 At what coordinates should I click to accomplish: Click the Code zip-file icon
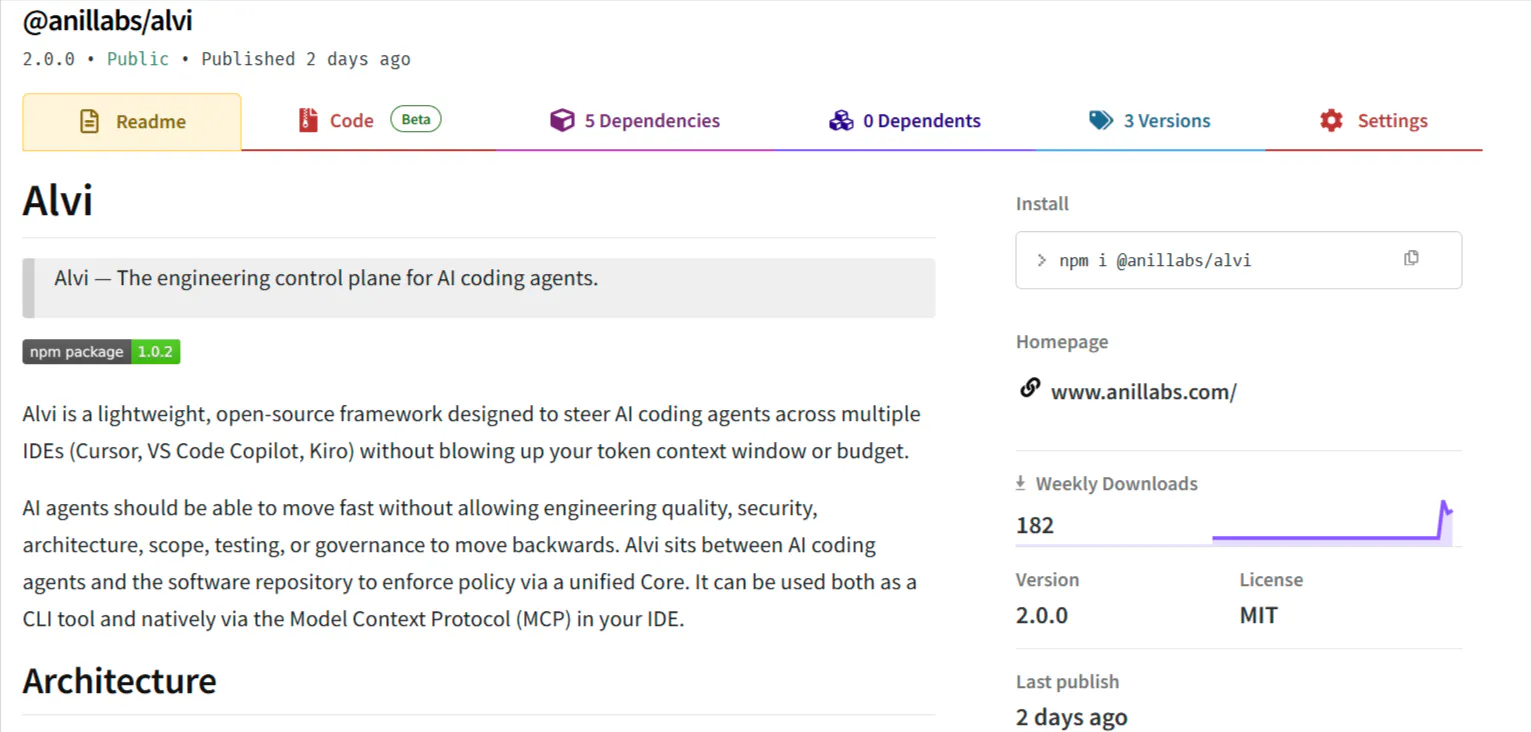[308, 121]
